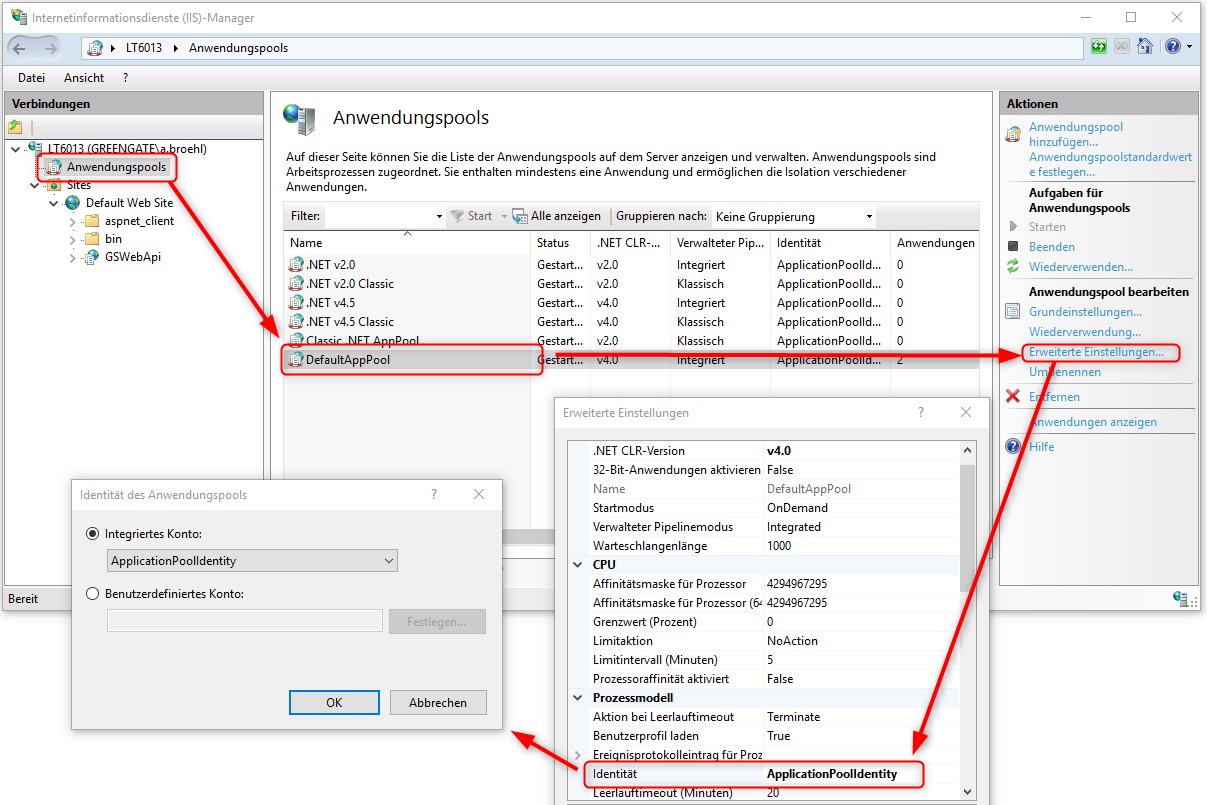The height and width of the screenshot is (805, 1207).
Task: Select the Integriertes Konto radio button
Action: 94,535
